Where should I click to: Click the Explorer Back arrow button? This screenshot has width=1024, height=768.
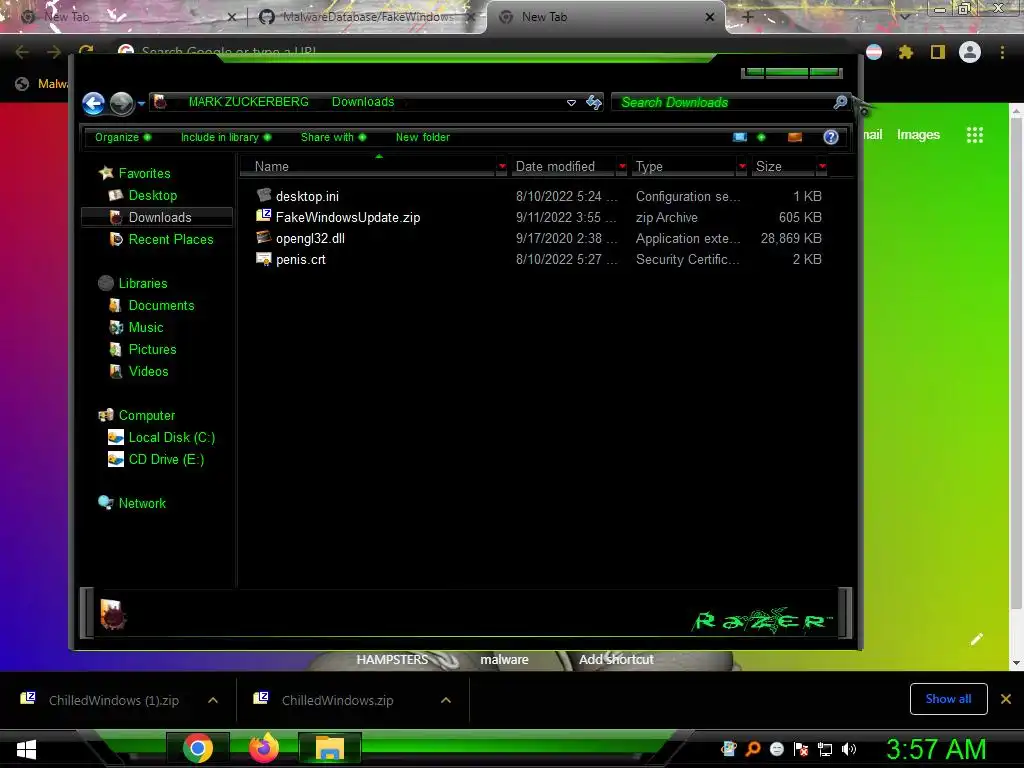click(93, 103)
